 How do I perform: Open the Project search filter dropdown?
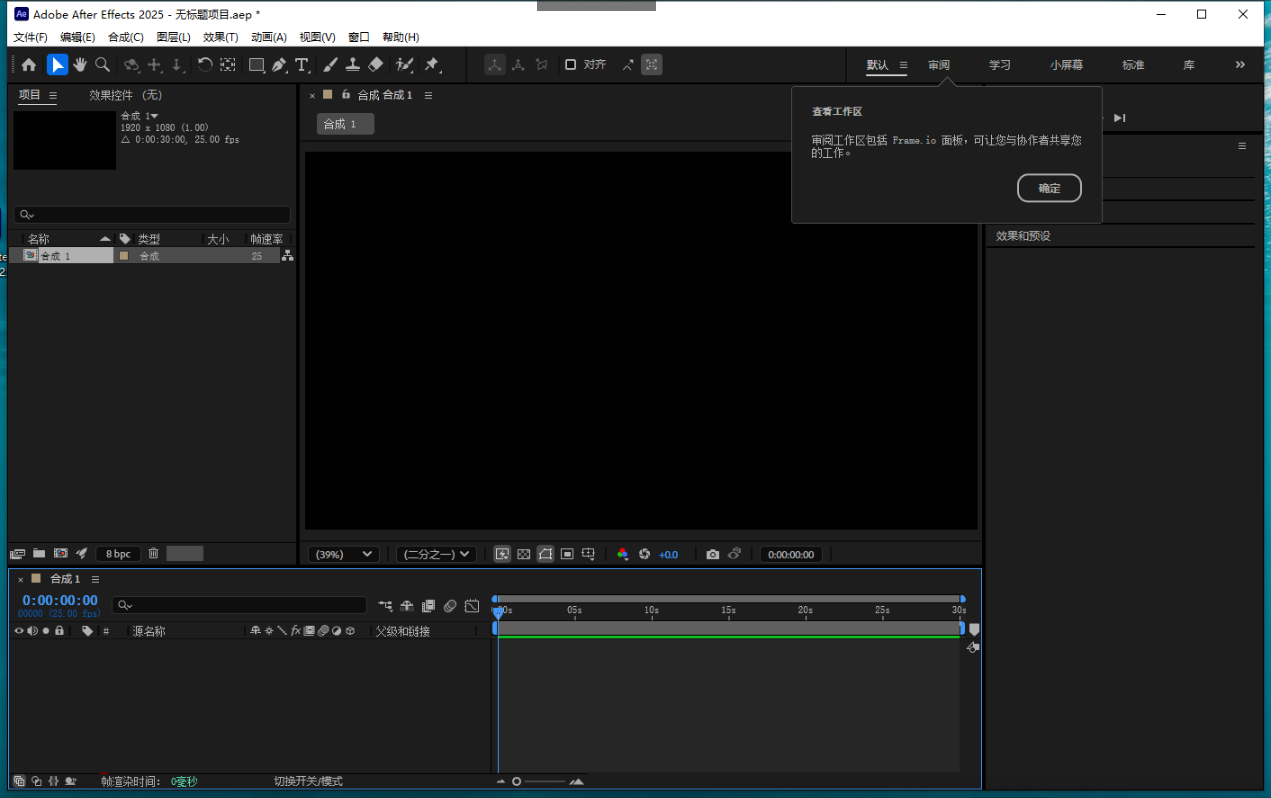(x=26, y=215)
